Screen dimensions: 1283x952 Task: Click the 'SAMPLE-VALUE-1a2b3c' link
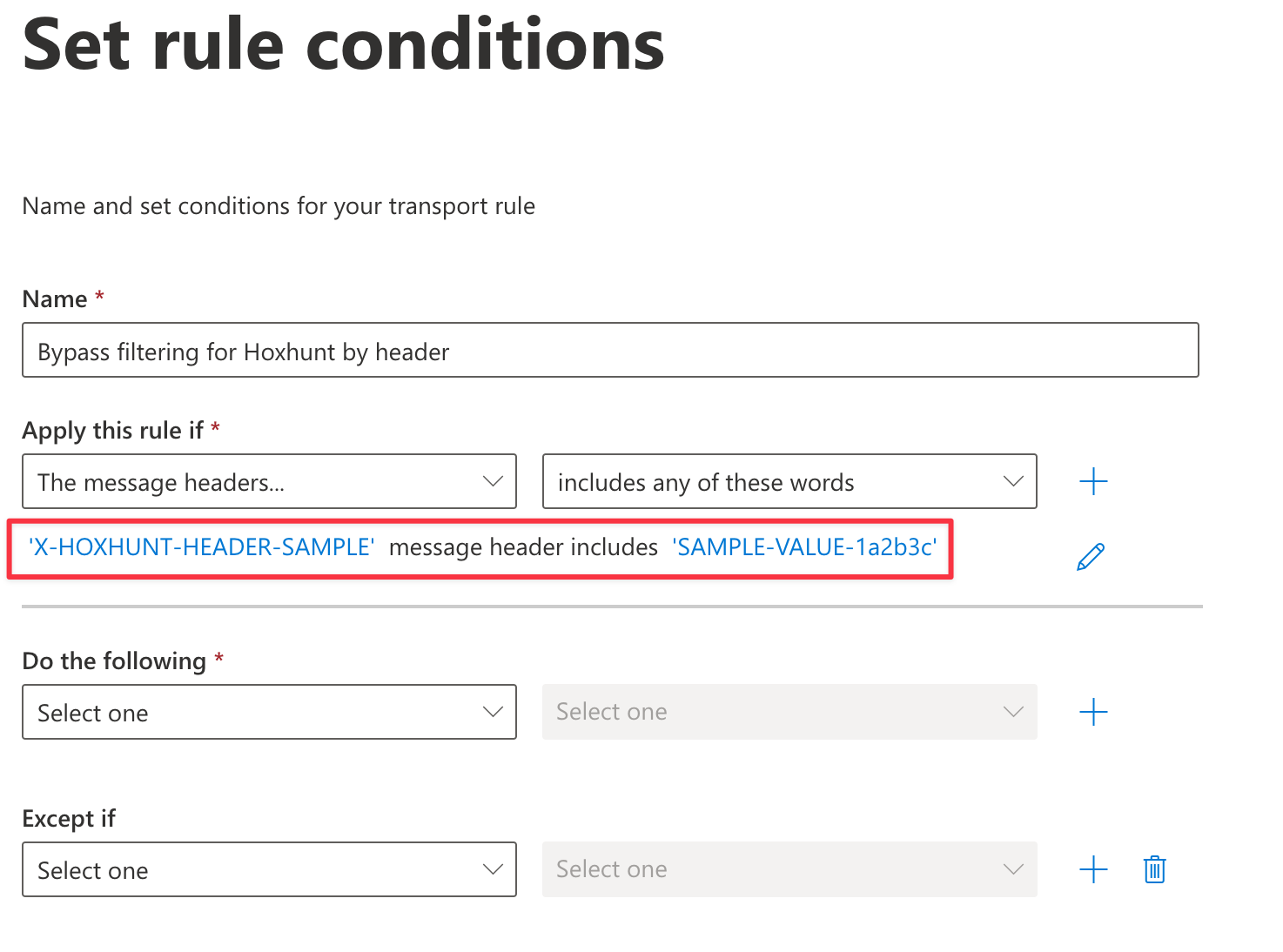click(x=804, y=547)
